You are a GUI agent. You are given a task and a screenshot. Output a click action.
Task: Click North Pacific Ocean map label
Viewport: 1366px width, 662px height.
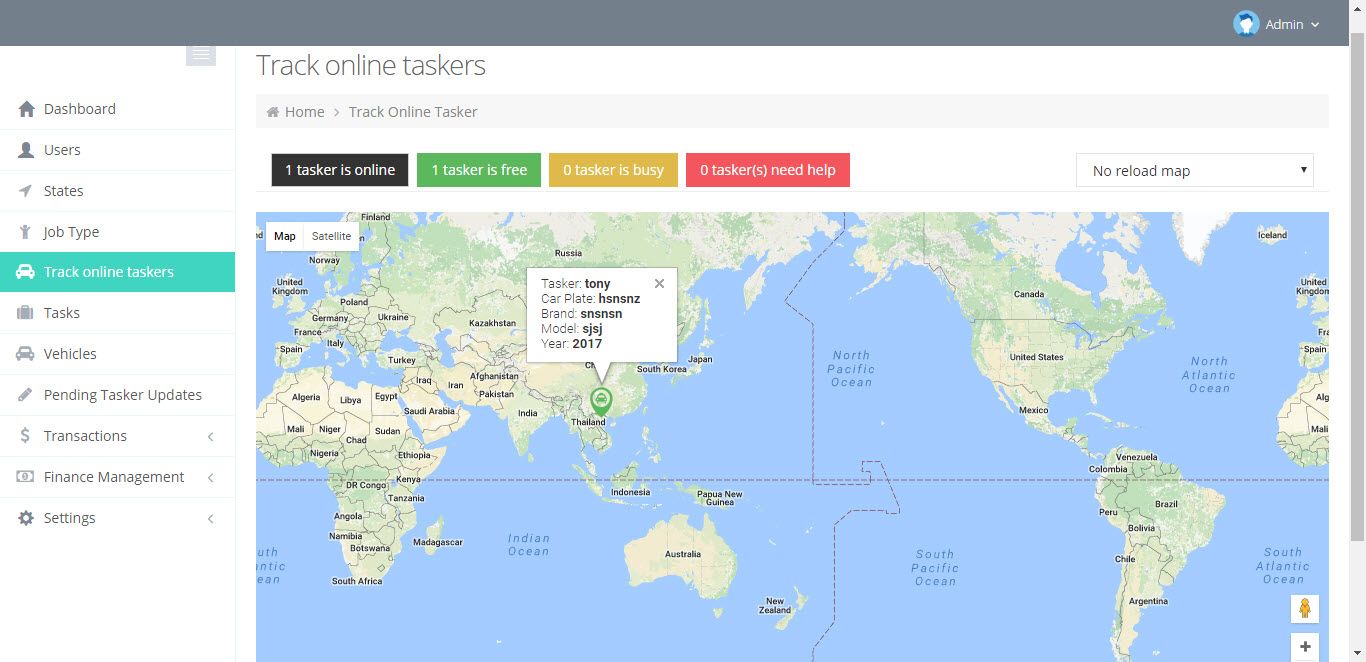(x=851, y=369)
